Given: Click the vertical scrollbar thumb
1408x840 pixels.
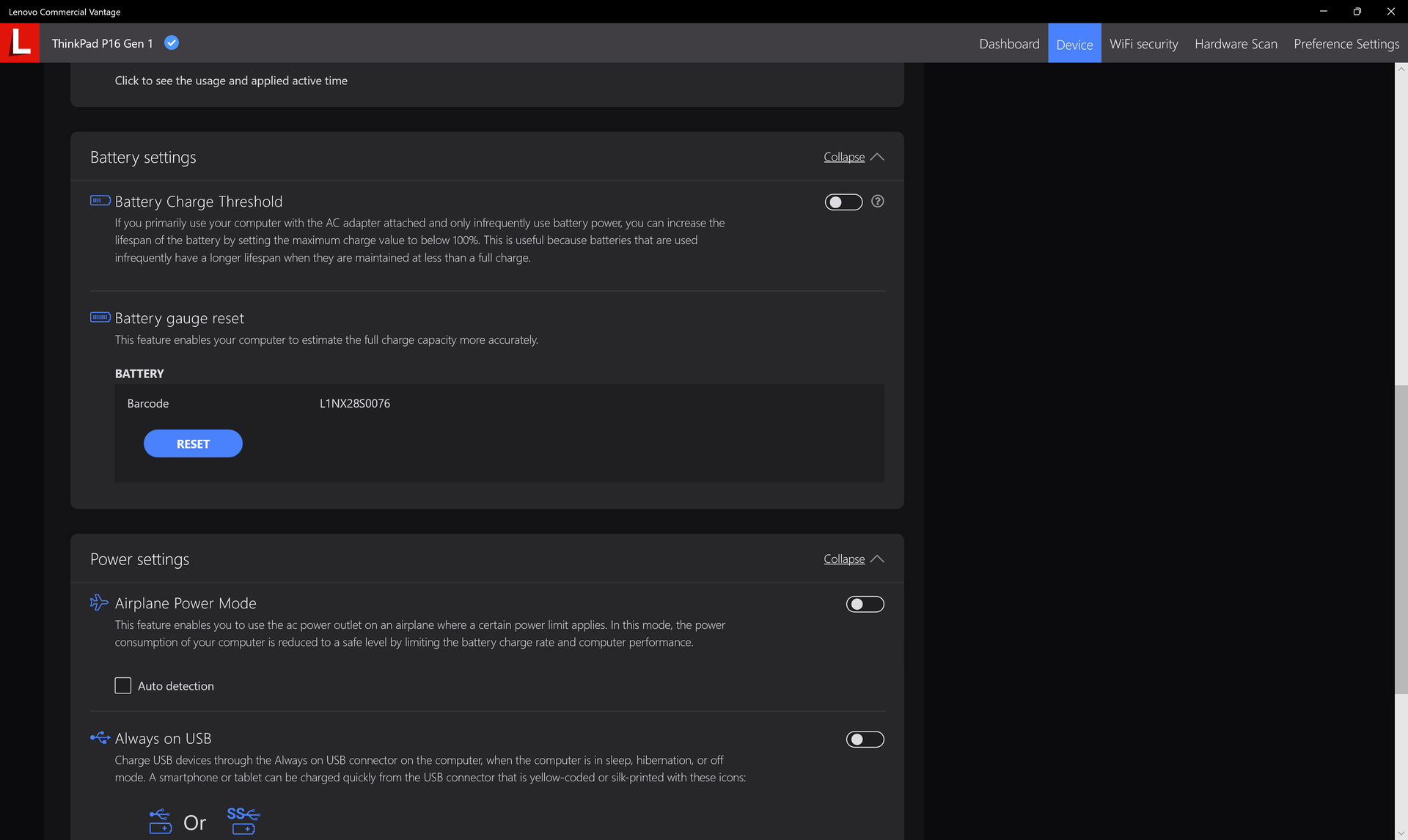Looking at the screenshot, I should pyautogui.click(x=1401, y=539).
